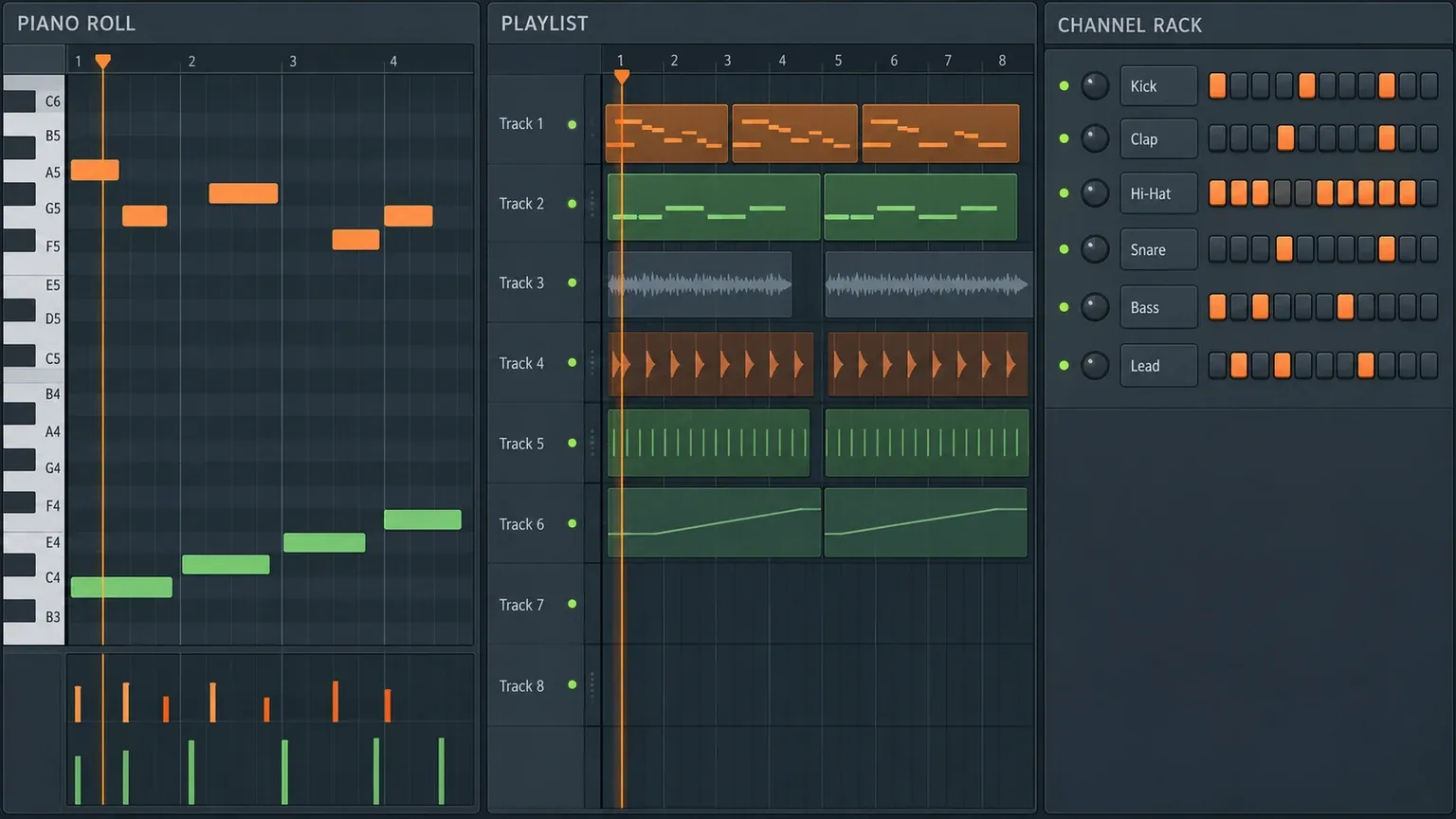Select the green note at C4 in Piano Roll
The height and width of the screenshot is (819, 1456).
point(121,587)
